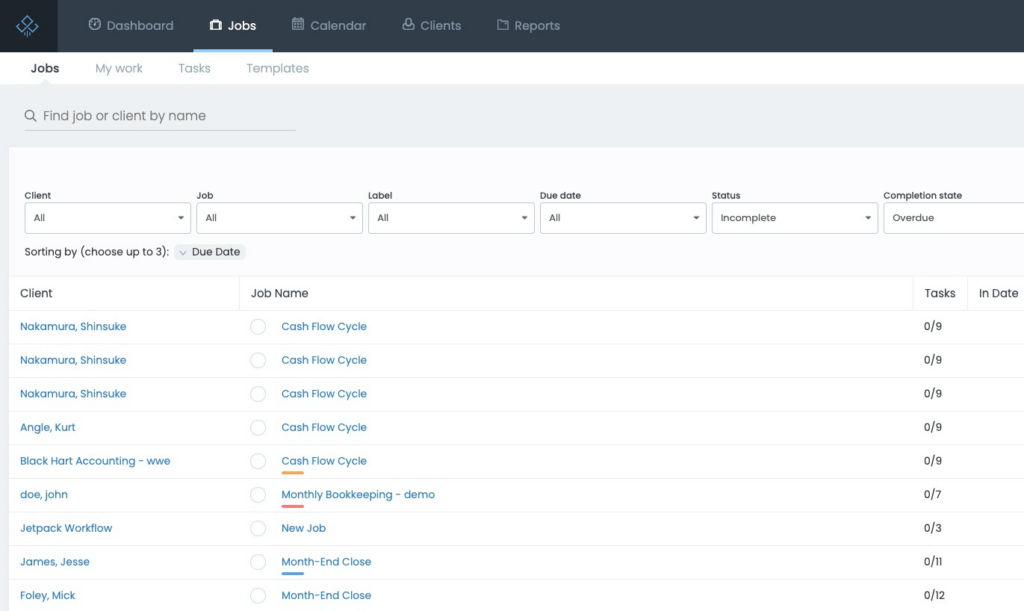
Task: Click the Dashboard gauge icon
Action: (x=95, y=25)
